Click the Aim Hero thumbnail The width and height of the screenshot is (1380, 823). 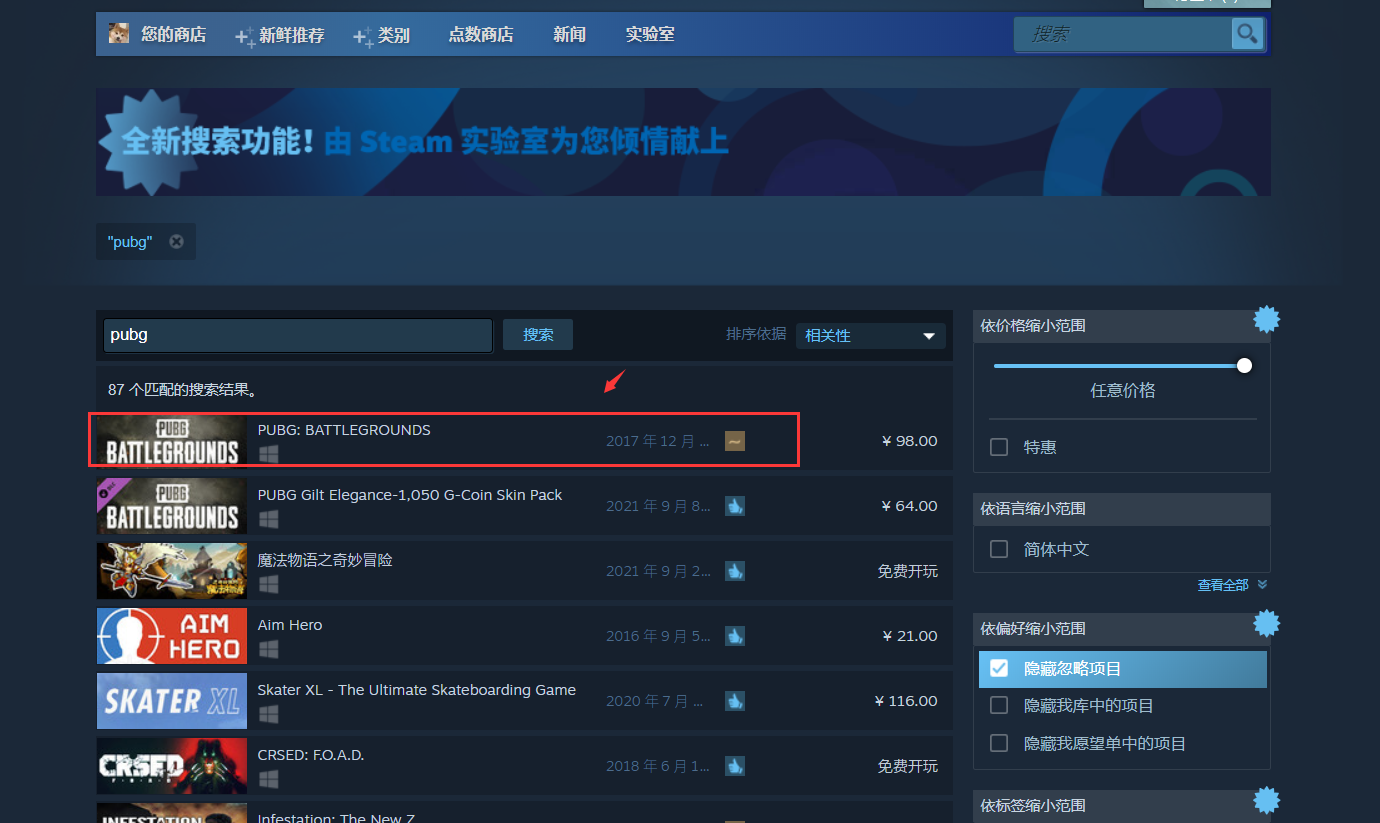pyautogui.click(x=172, y=636)
